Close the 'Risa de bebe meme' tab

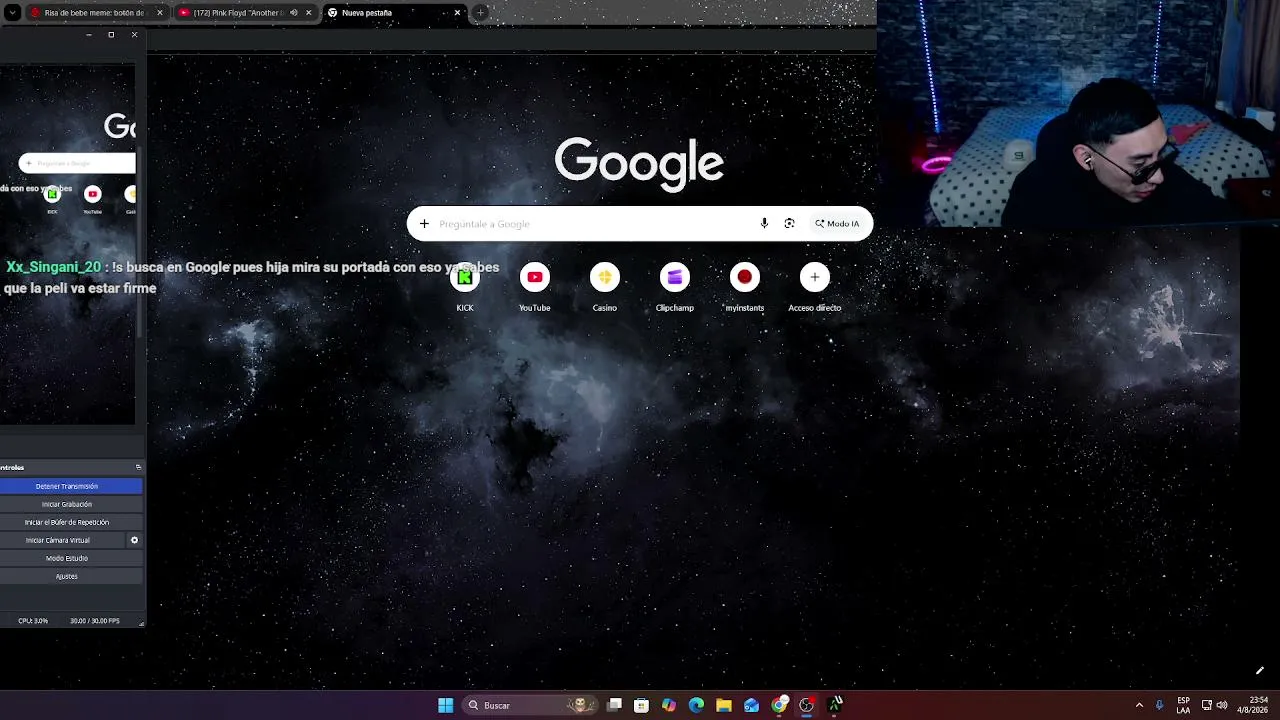[159, 13]
